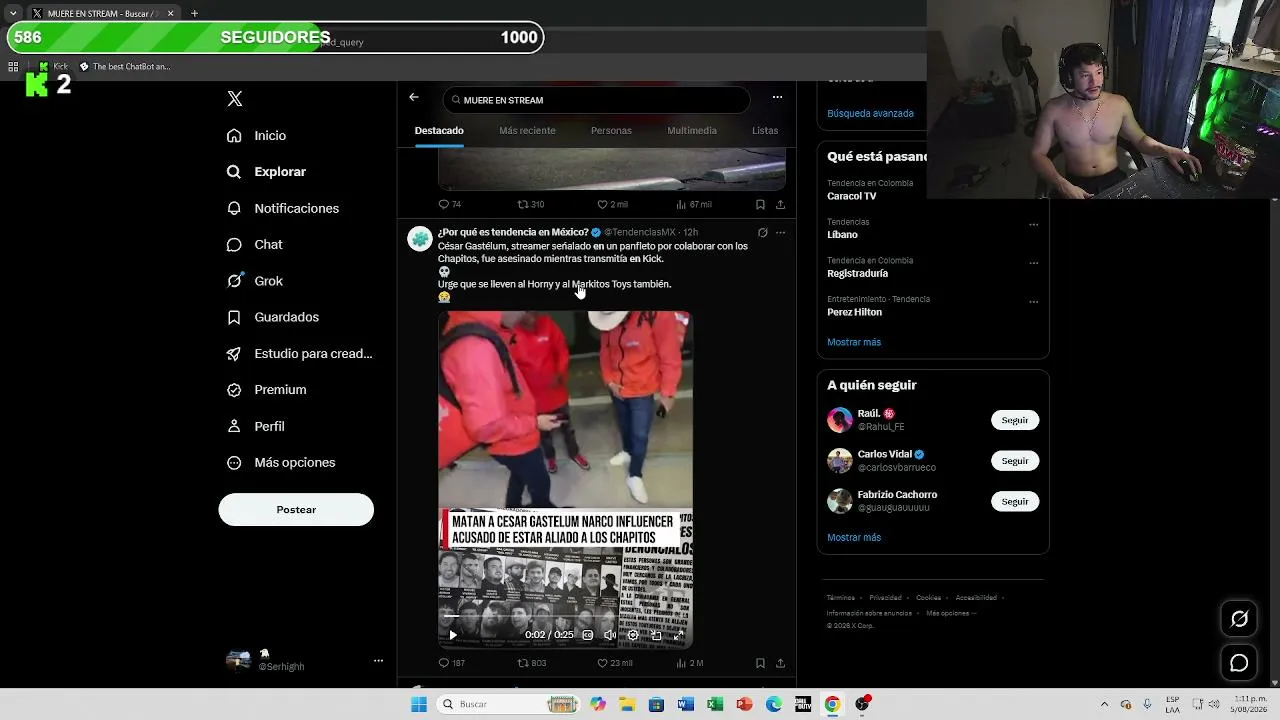Open the Windows Start menu
Image resolution: width=1280 pixels, height=720 pixels.
[x=419, y=704]
